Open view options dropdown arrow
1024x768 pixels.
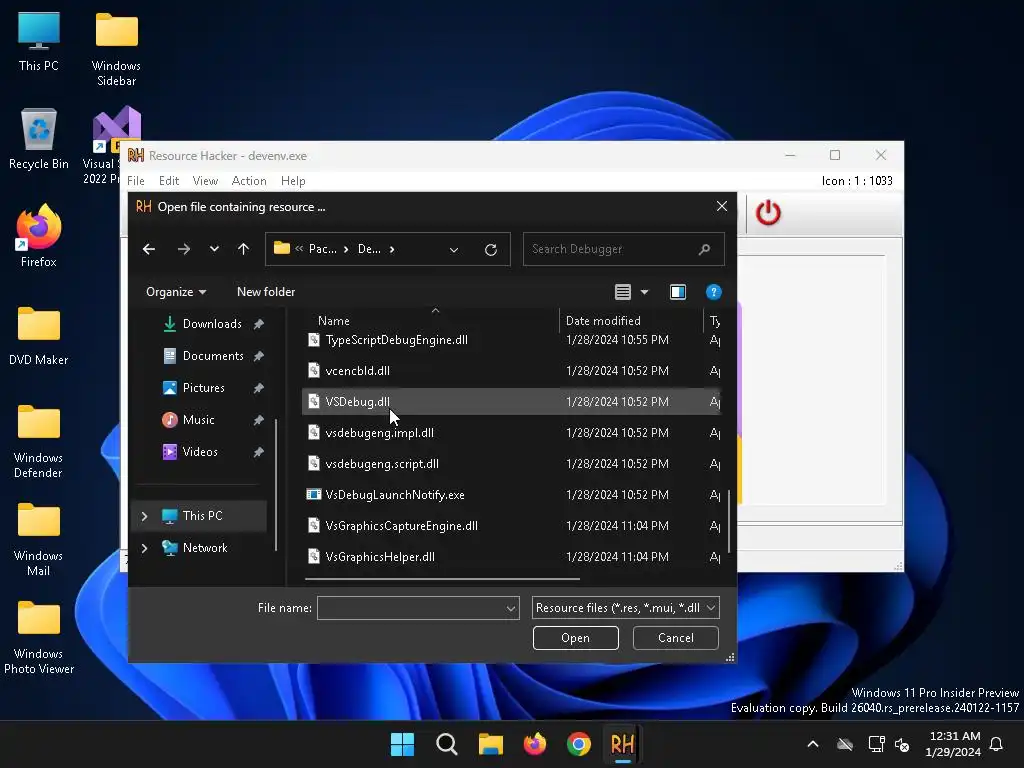pyautogui.click(x=645, y=292)
